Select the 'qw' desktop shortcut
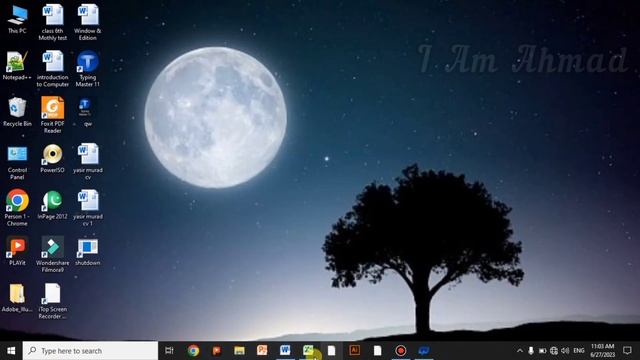Viewport: 640px width, 360px height. point(88,112)
